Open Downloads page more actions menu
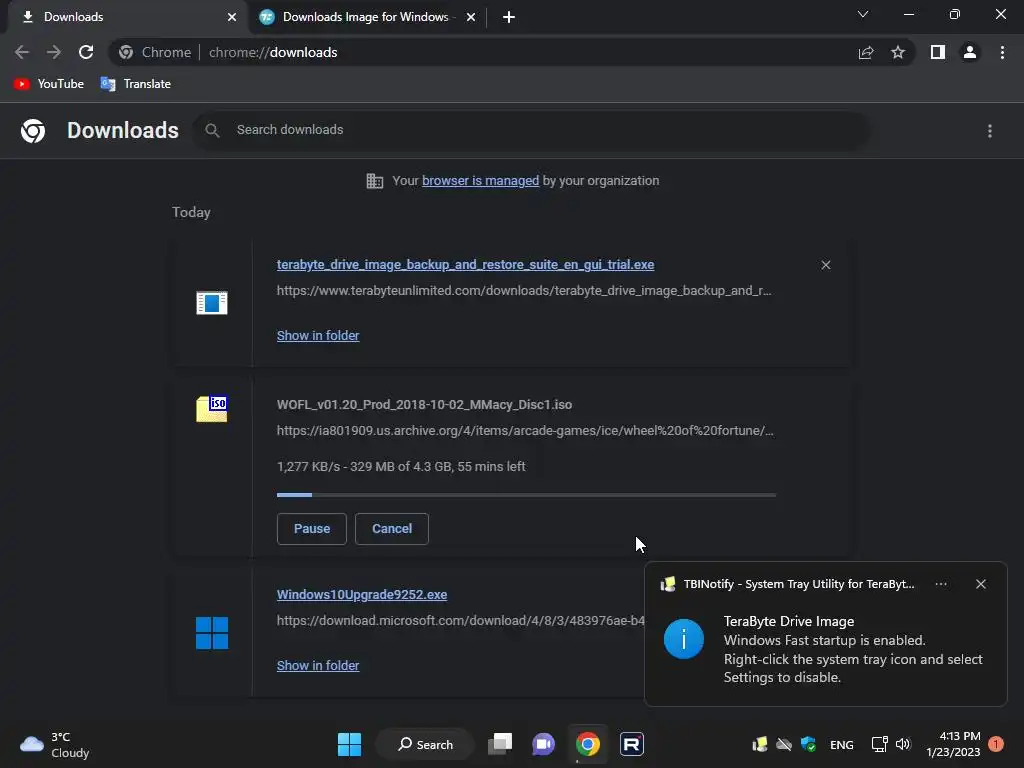 pyautogui.click(x=990, y=131)
